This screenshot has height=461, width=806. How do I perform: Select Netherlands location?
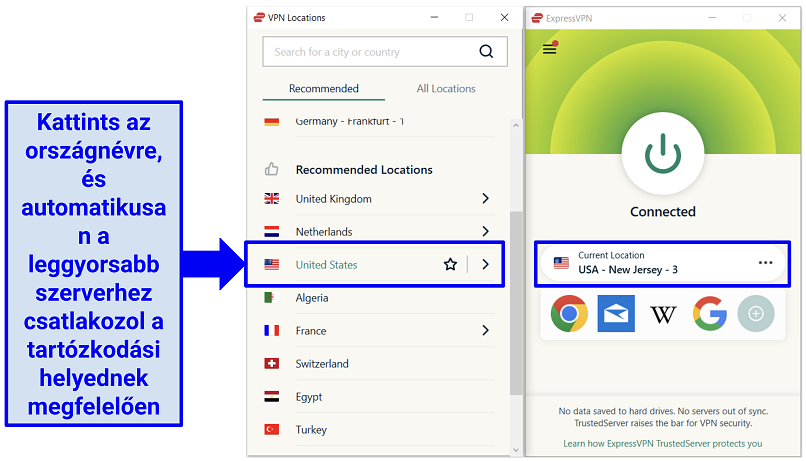click(x=324, y=232)
